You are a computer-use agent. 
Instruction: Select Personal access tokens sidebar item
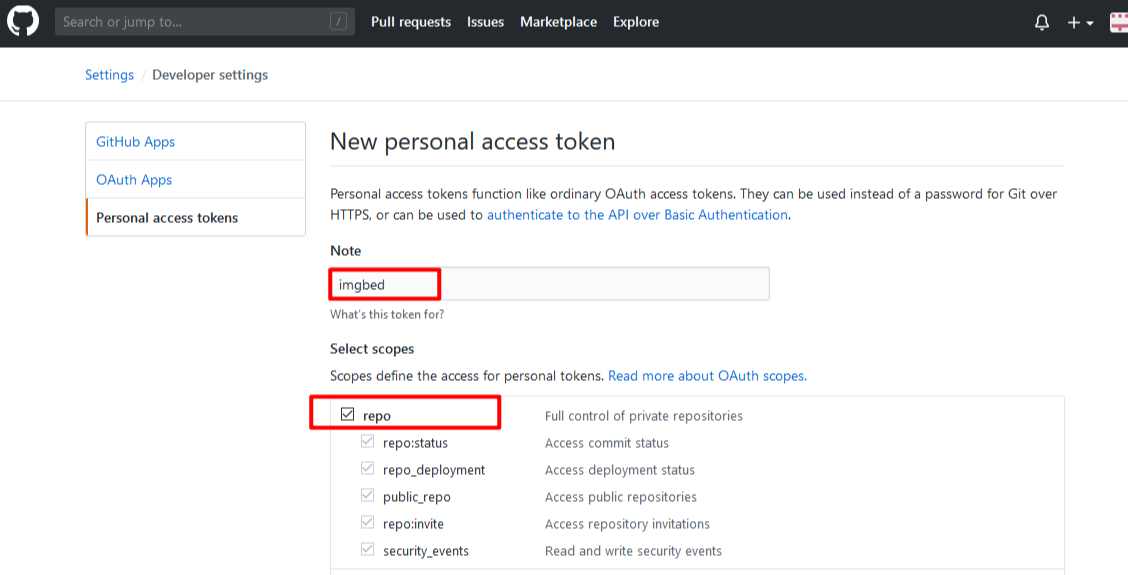click(167, 218)
